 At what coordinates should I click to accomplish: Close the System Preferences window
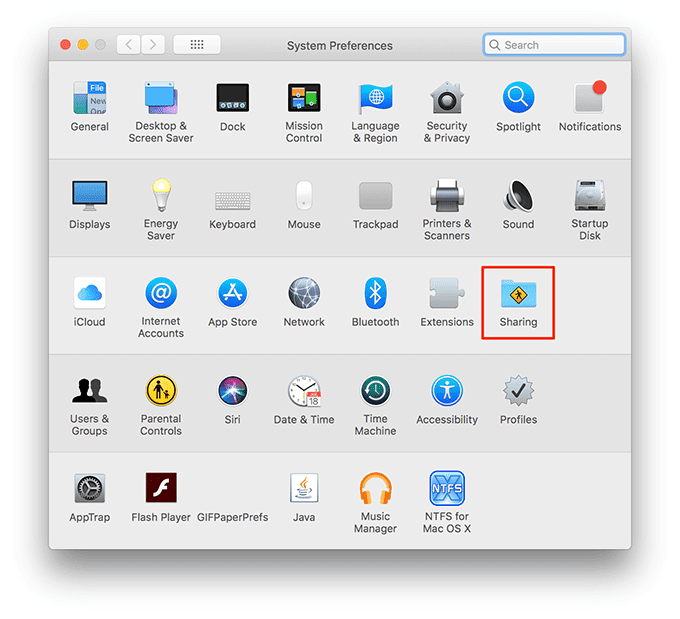(x=65, y=44)
